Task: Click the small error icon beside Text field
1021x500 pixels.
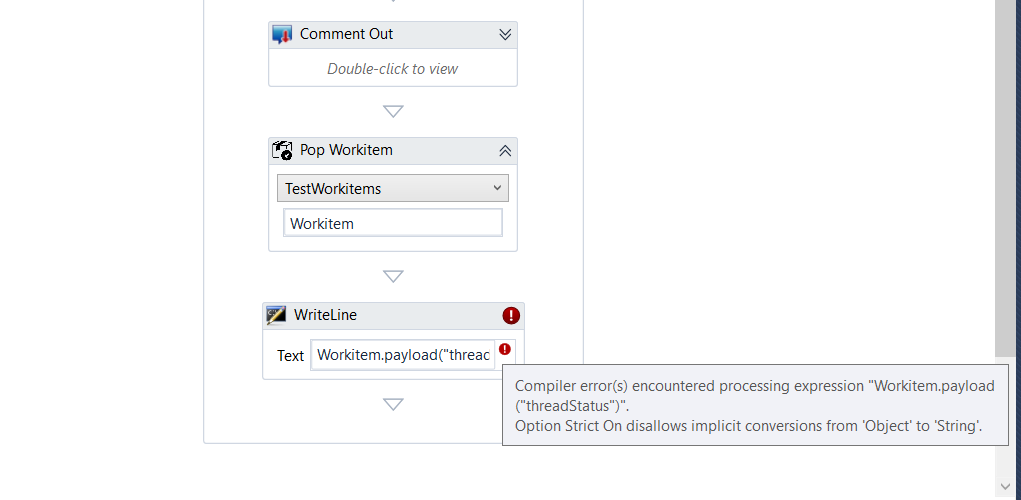Action: coord(505,350)
